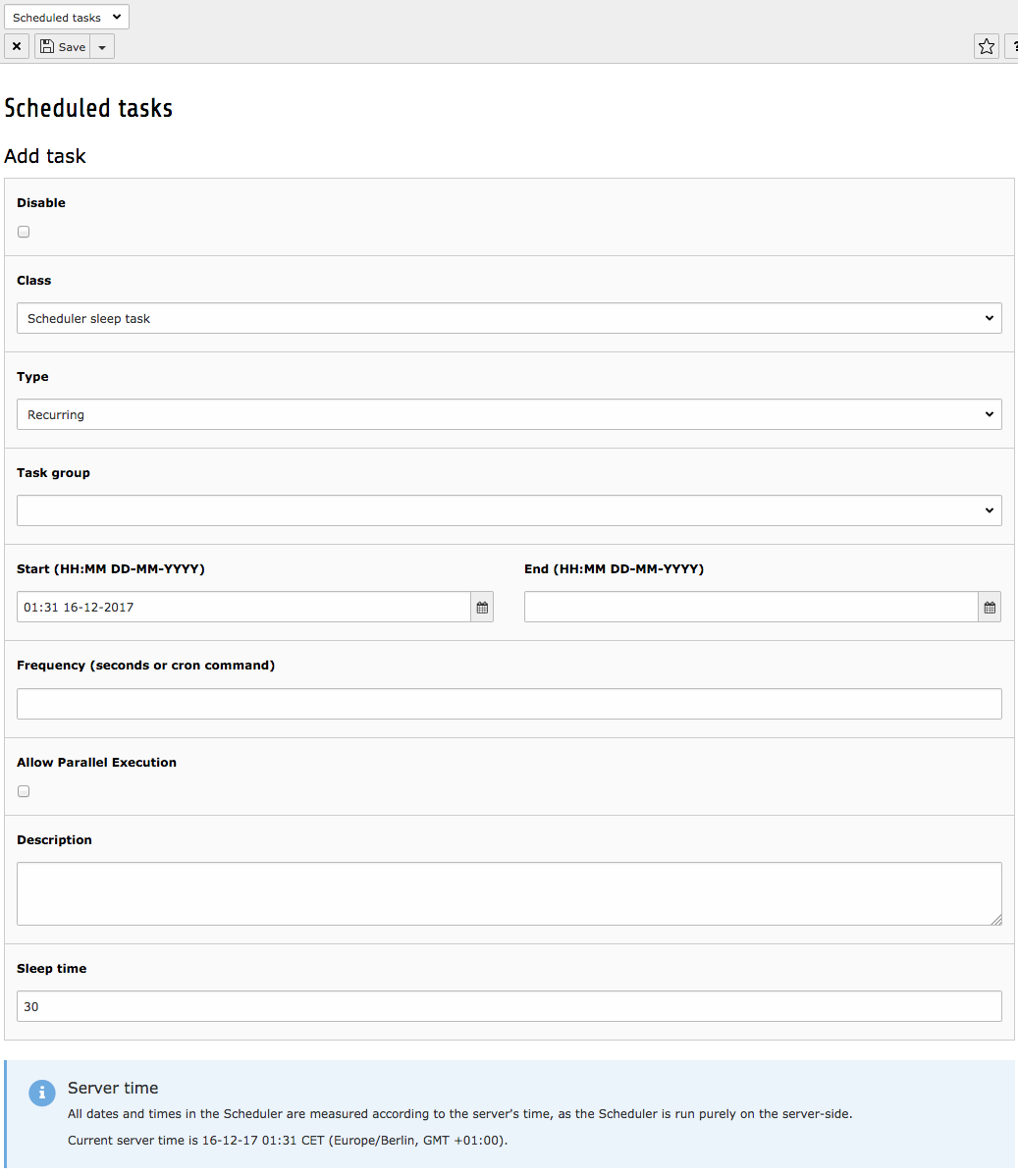Open the Start date calendar picker icon
This screenshot has width=1018, height=1176.
click(482, 608)
